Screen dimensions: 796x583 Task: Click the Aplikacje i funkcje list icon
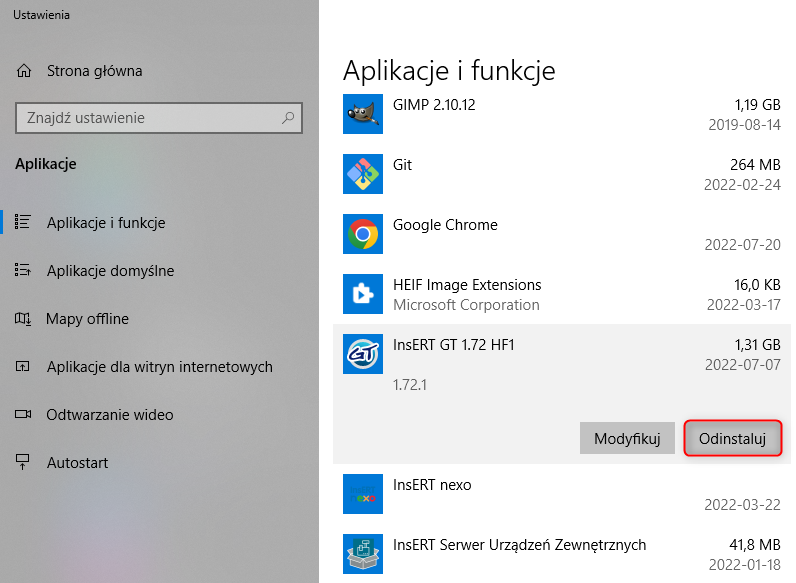(x=23, y=222)
